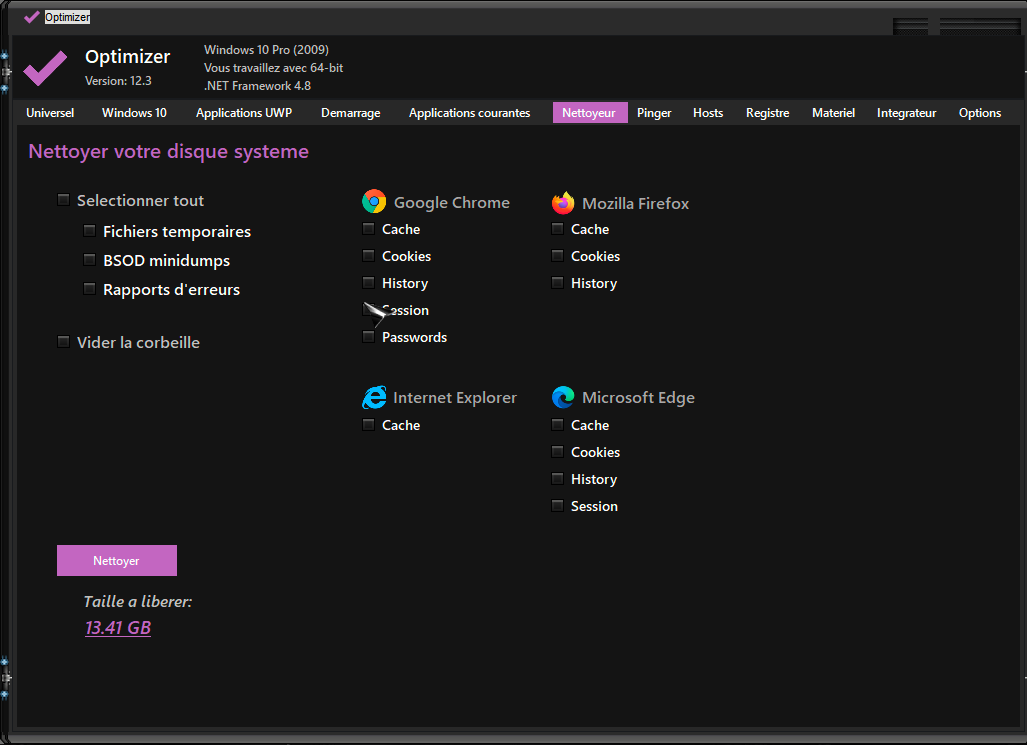Check Internet Explorer Cache checkbox
This screenshot has width=1027, height=745.
click(368, 426)
